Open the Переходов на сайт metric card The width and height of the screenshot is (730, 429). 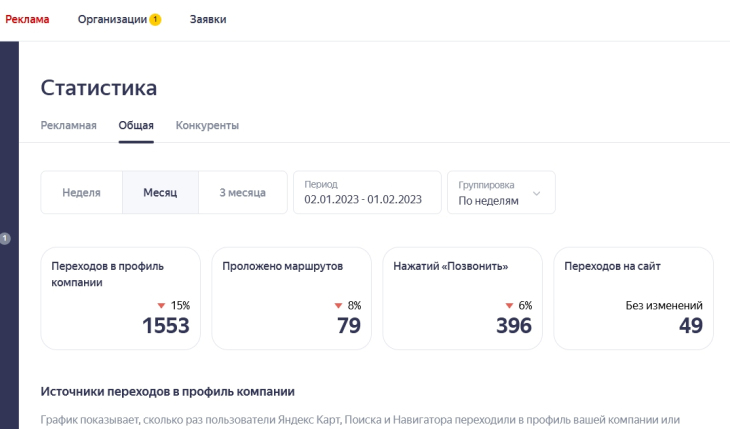633,298
